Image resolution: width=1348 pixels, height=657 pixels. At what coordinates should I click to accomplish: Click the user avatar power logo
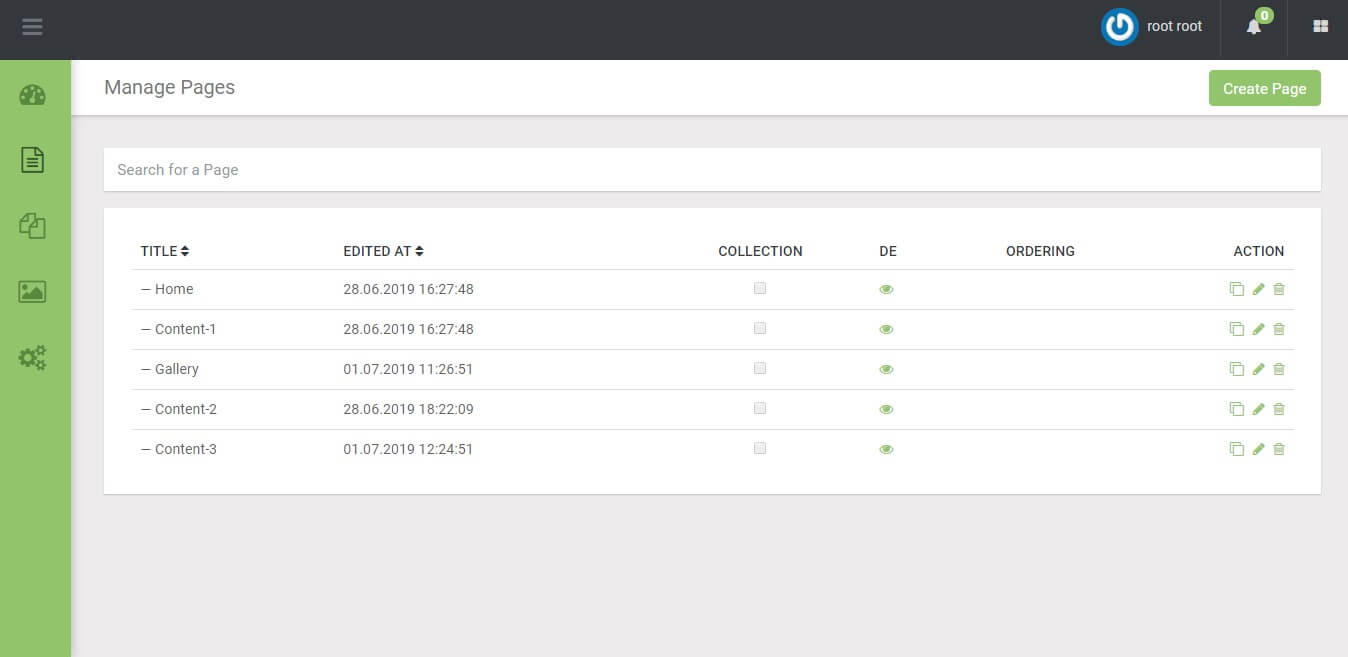1119,27
